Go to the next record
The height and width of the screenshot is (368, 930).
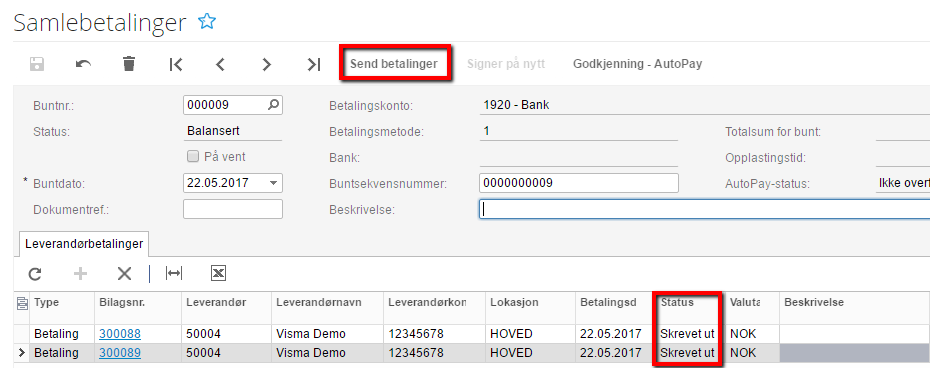point(267,64)
